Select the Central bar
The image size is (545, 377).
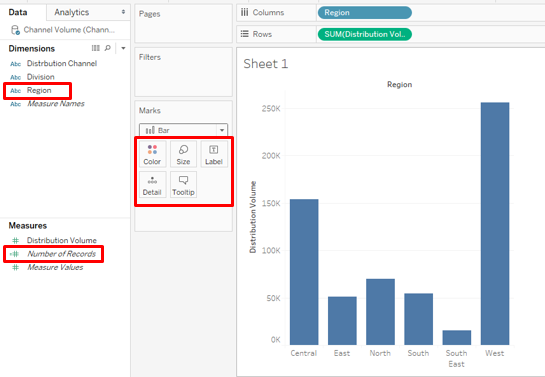coord(304,272)
